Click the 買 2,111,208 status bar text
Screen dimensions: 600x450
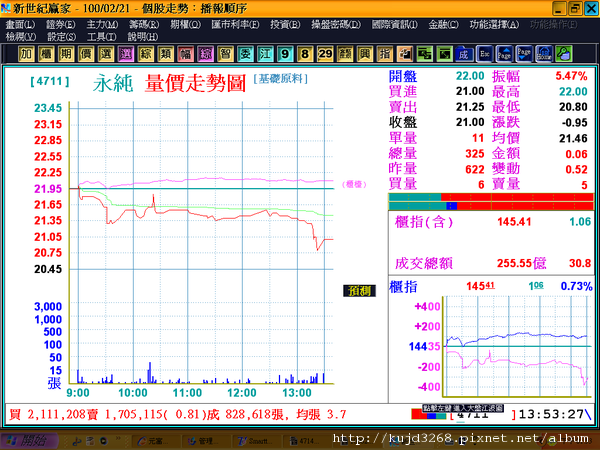[47, 414]
